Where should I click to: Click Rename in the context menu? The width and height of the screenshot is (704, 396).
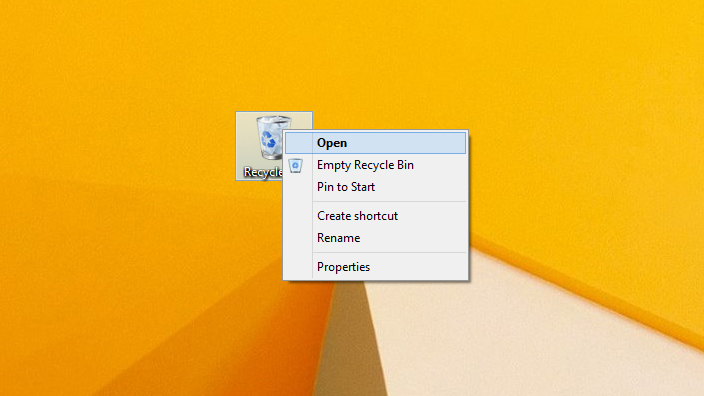pyautogui.click(x=375, y=238)
